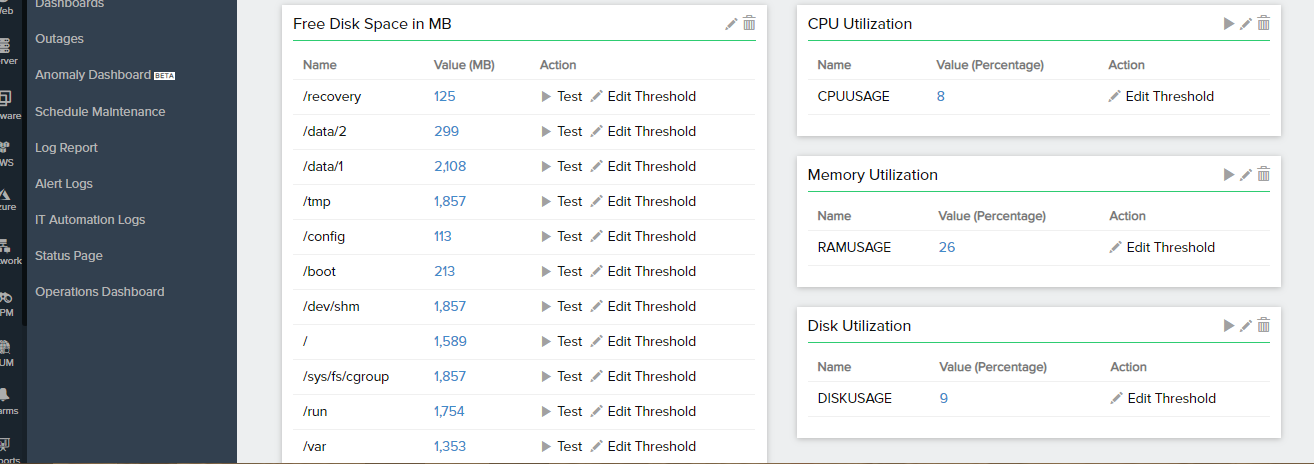1314x469 pixels.
Task: Edit Threshold for /boot
Action: tap(643, 272)
